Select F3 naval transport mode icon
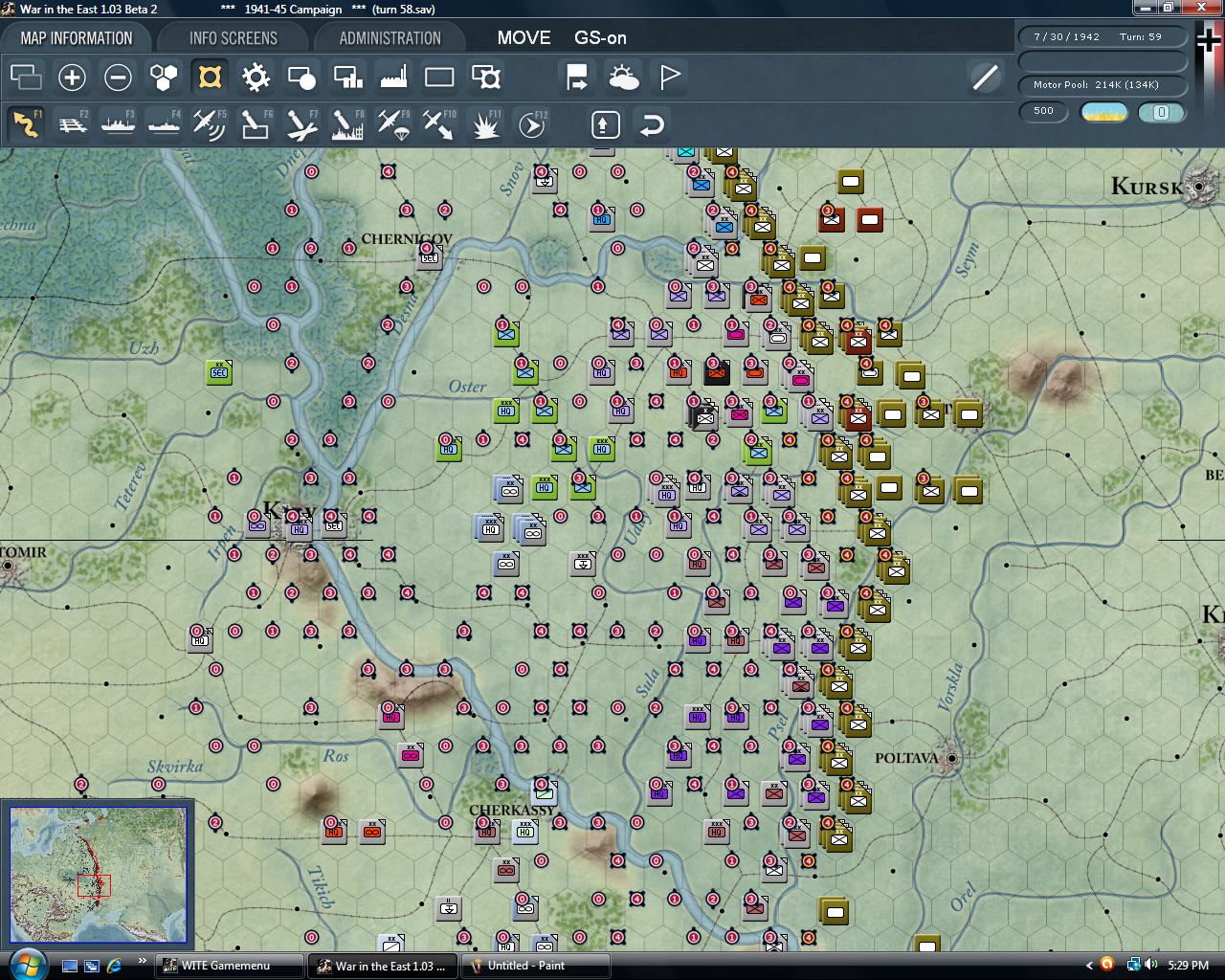Image resolution: width=1225 pixels, height=980 pixels. tap(118, 124)
